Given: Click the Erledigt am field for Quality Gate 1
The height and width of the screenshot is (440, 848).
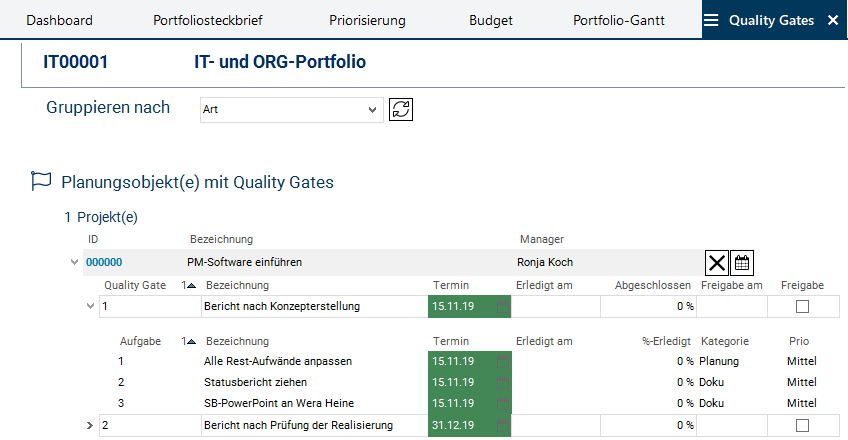Looking at the screenshot, I should [x=555, y=306].
